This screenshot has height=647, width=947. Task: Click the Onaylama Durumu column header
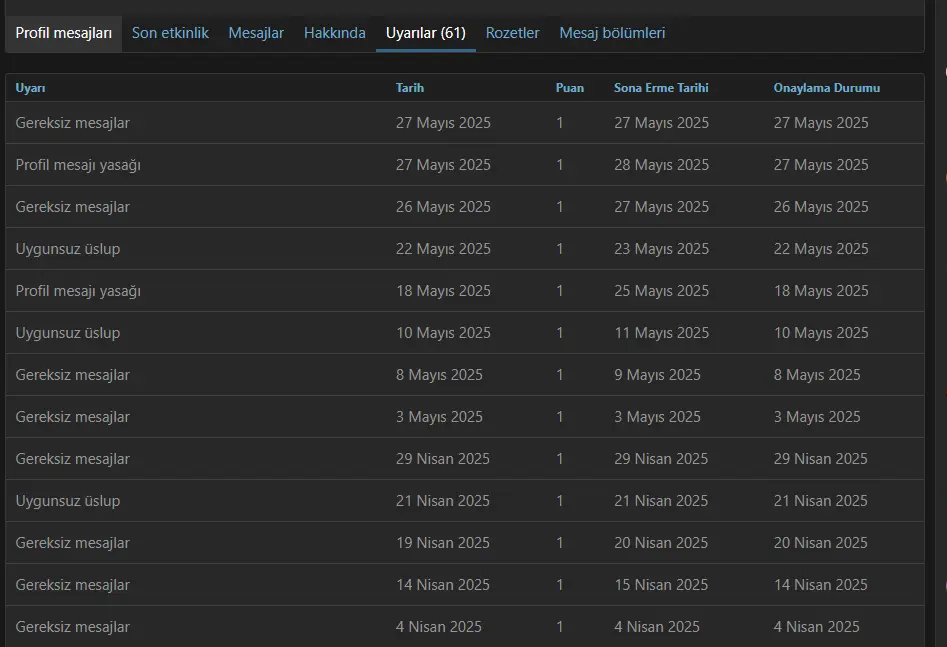[826, 88]
